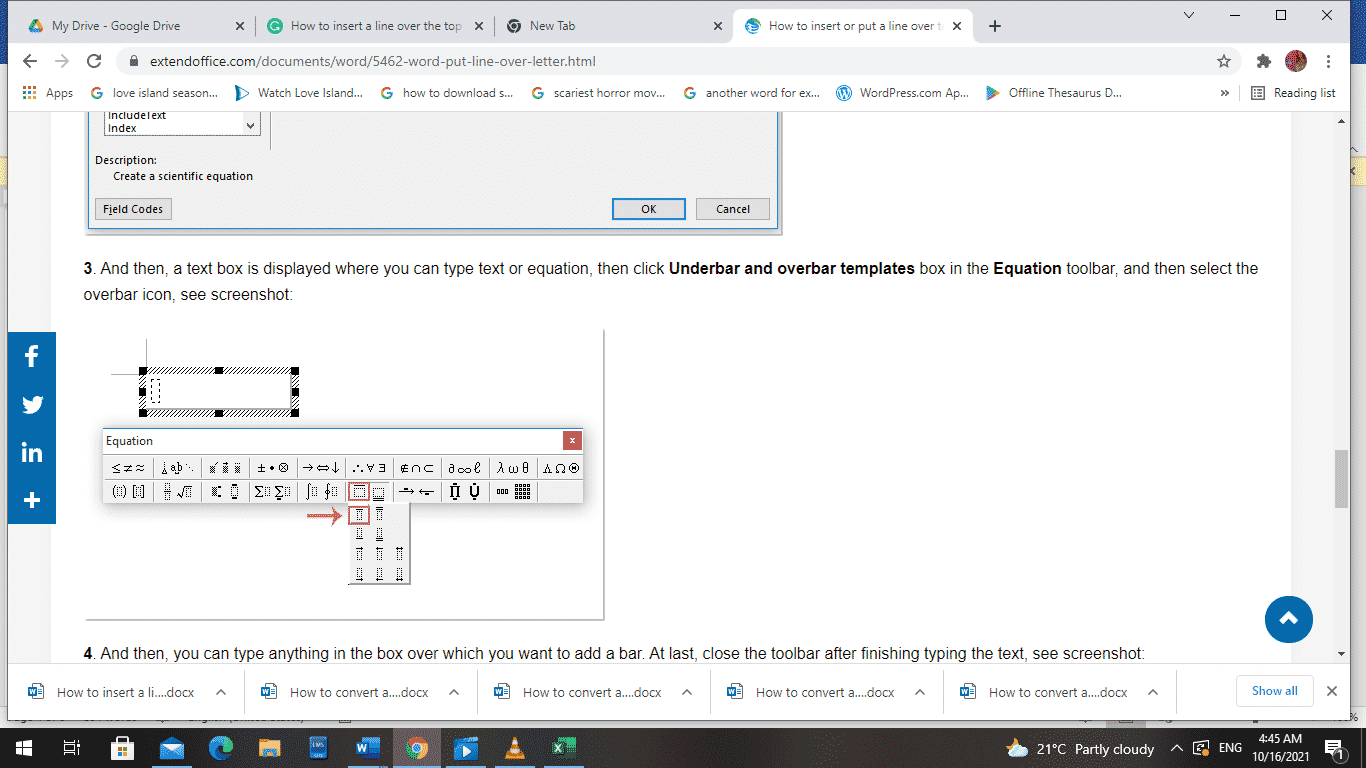Select the relational symbols palette

pyautogui.click(x=127, y=467)
